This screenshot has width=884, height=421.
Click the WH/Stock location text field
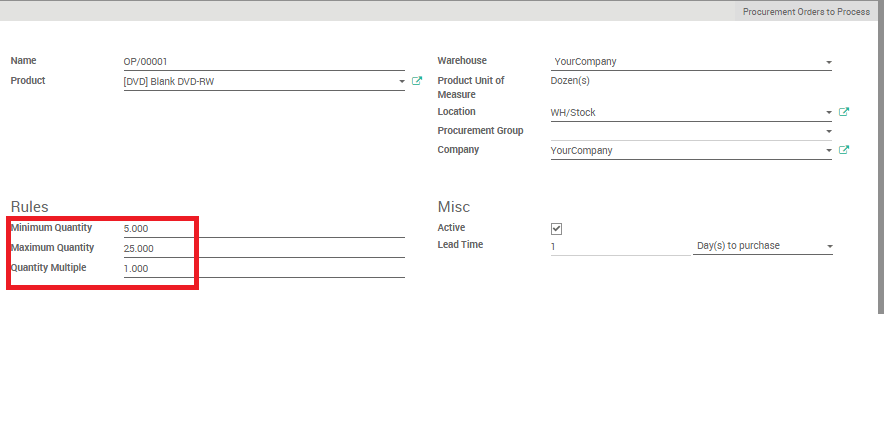[x=686, y=113]
